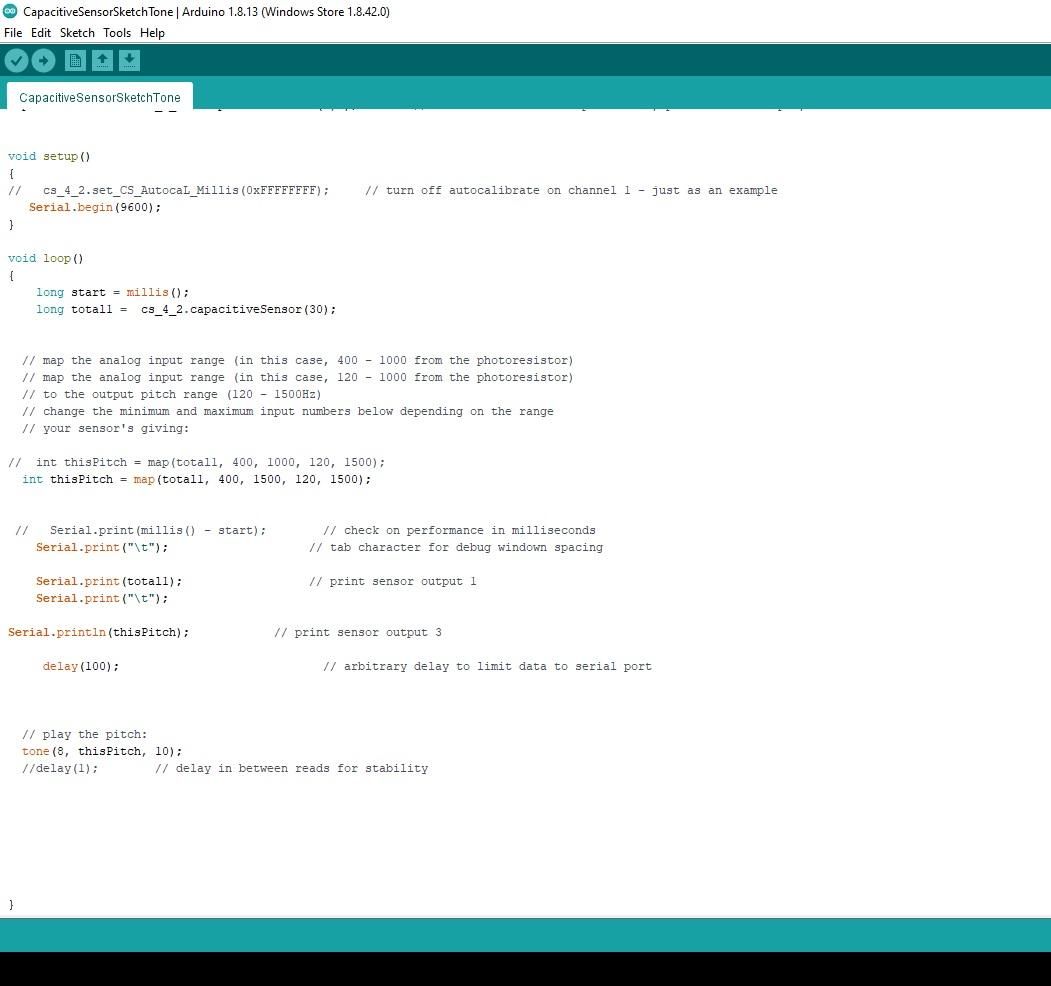Click the Arduino logo in the title bar

10,12
